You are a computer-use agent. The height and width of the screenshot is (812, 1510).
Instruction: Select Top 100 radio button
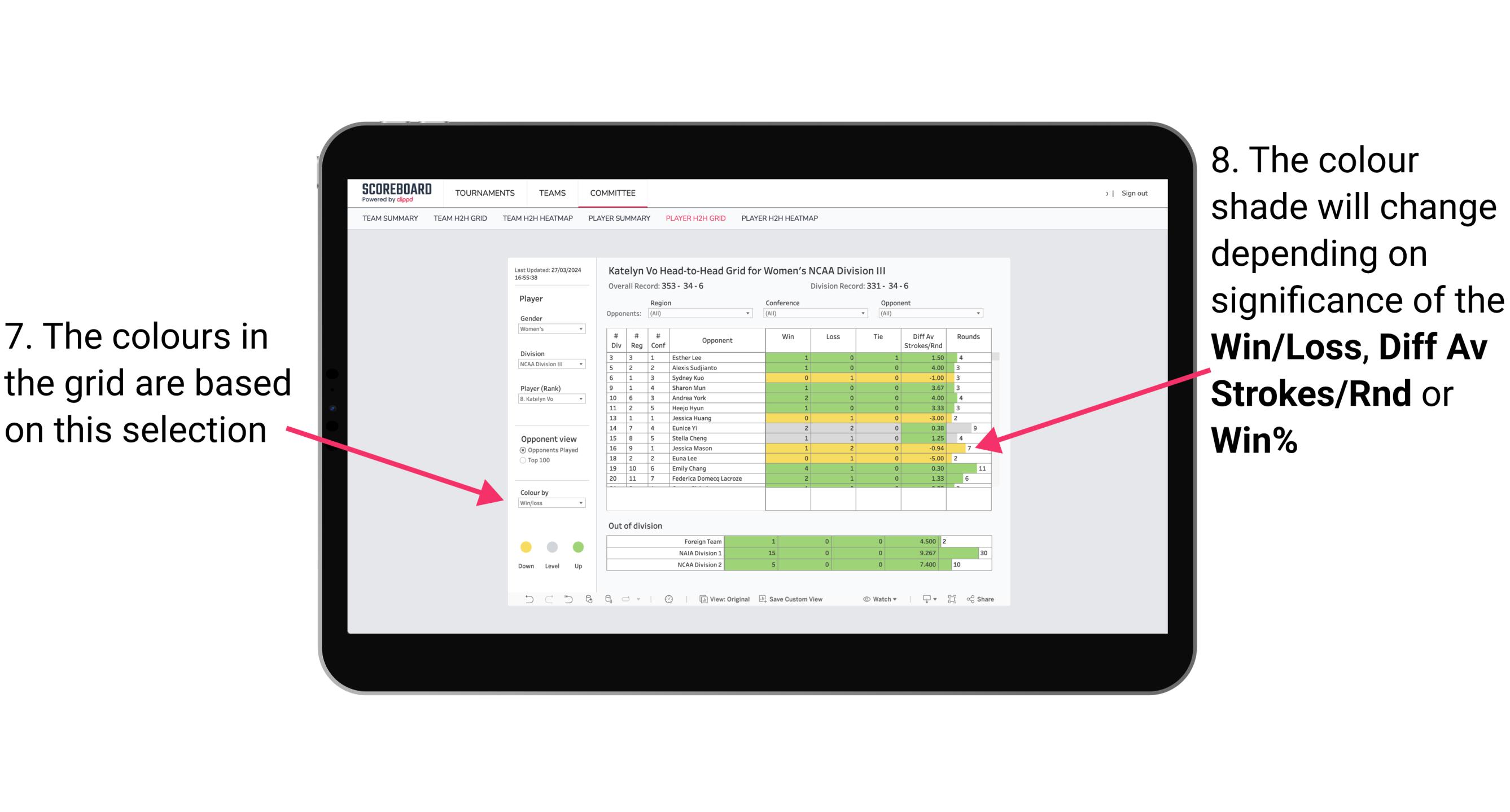524,461
